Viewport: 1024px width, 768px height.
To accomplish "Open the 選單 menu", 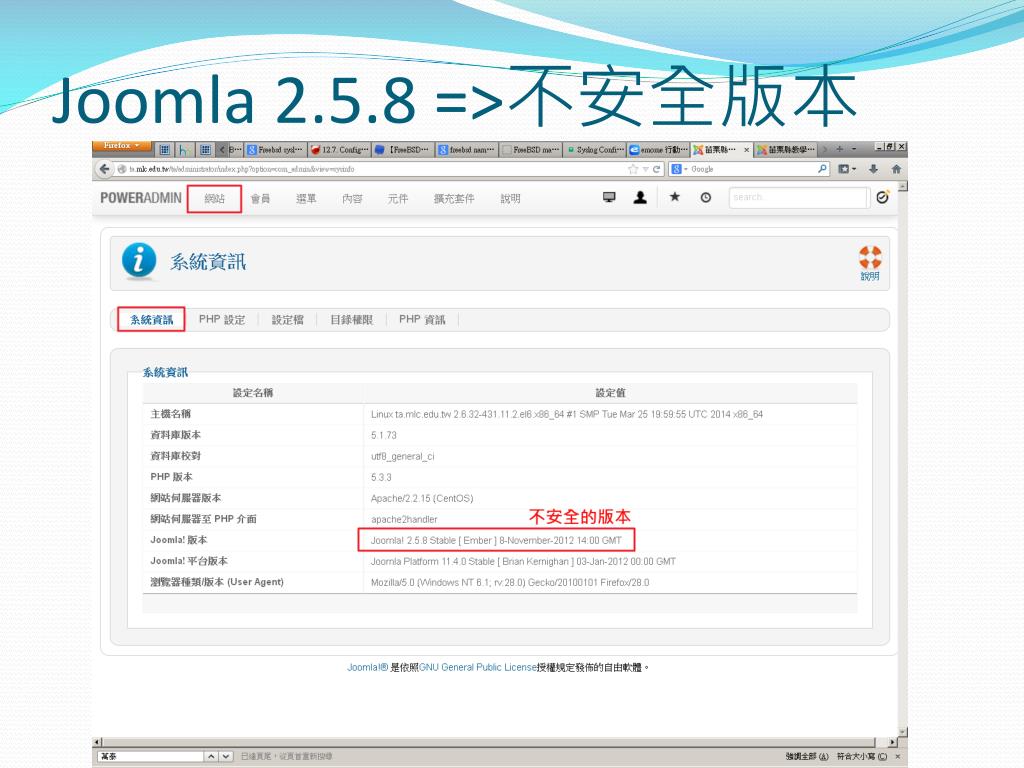I will click(306, 199).
